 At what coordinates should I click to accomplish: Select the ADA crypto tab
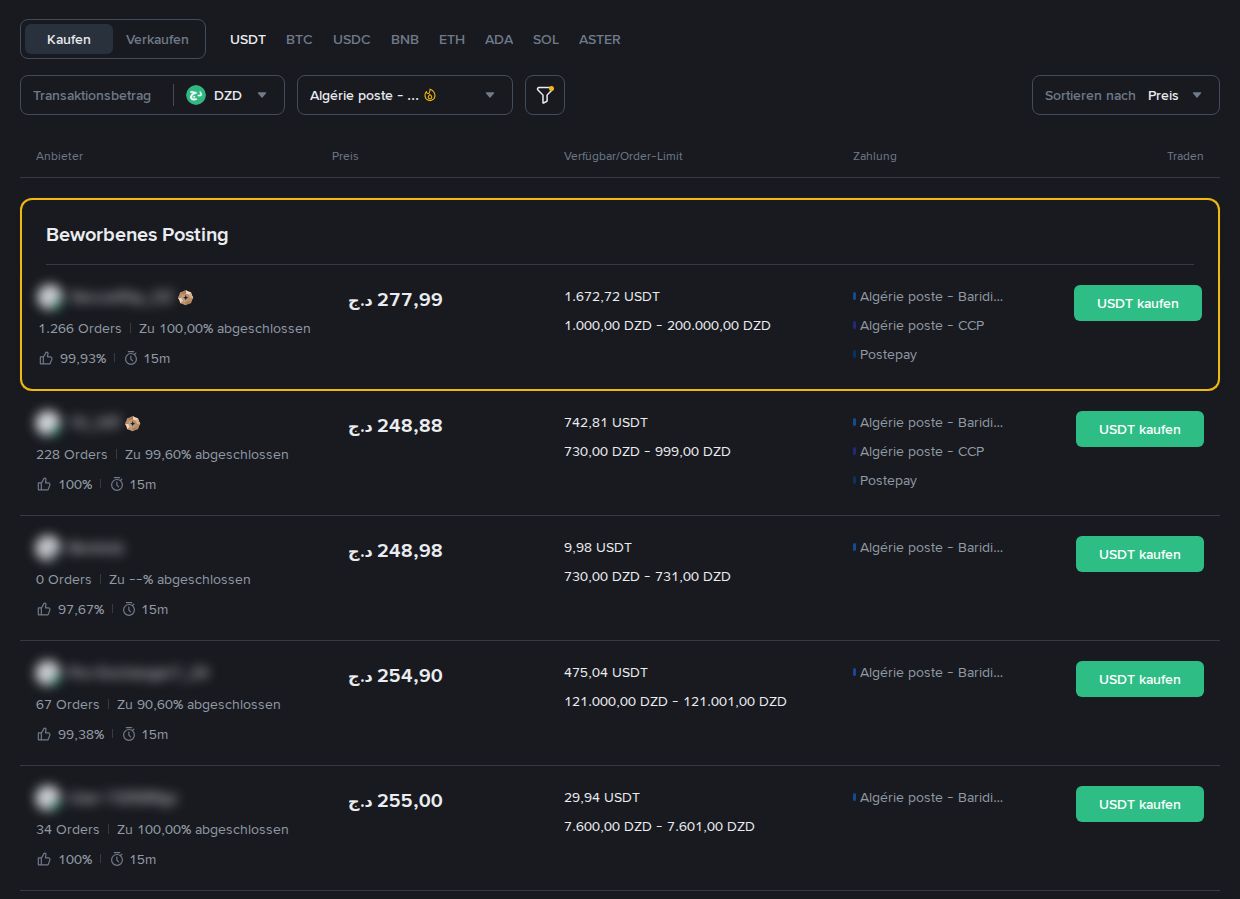pyautogui.click(x=499, y=40)
